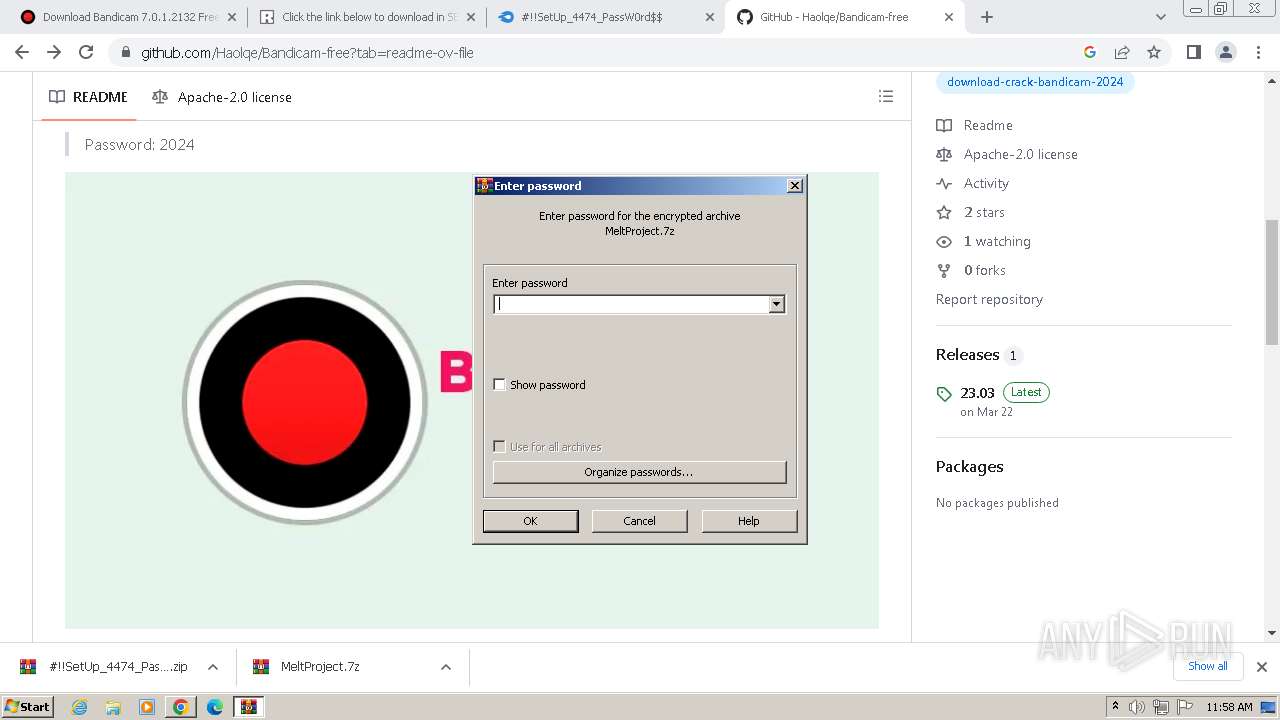Close the downloads bar
This screenshot has height=720, width=1280.
(1262, 666)
